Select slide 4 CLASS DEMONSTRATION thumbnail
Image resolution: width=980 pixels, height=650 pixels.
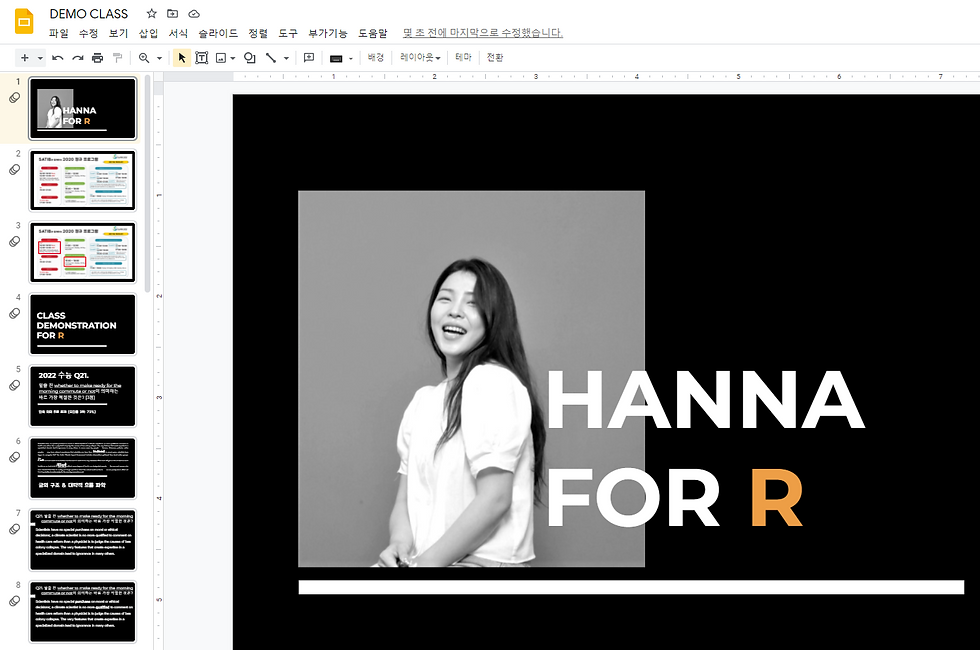[x=83, y=324]
